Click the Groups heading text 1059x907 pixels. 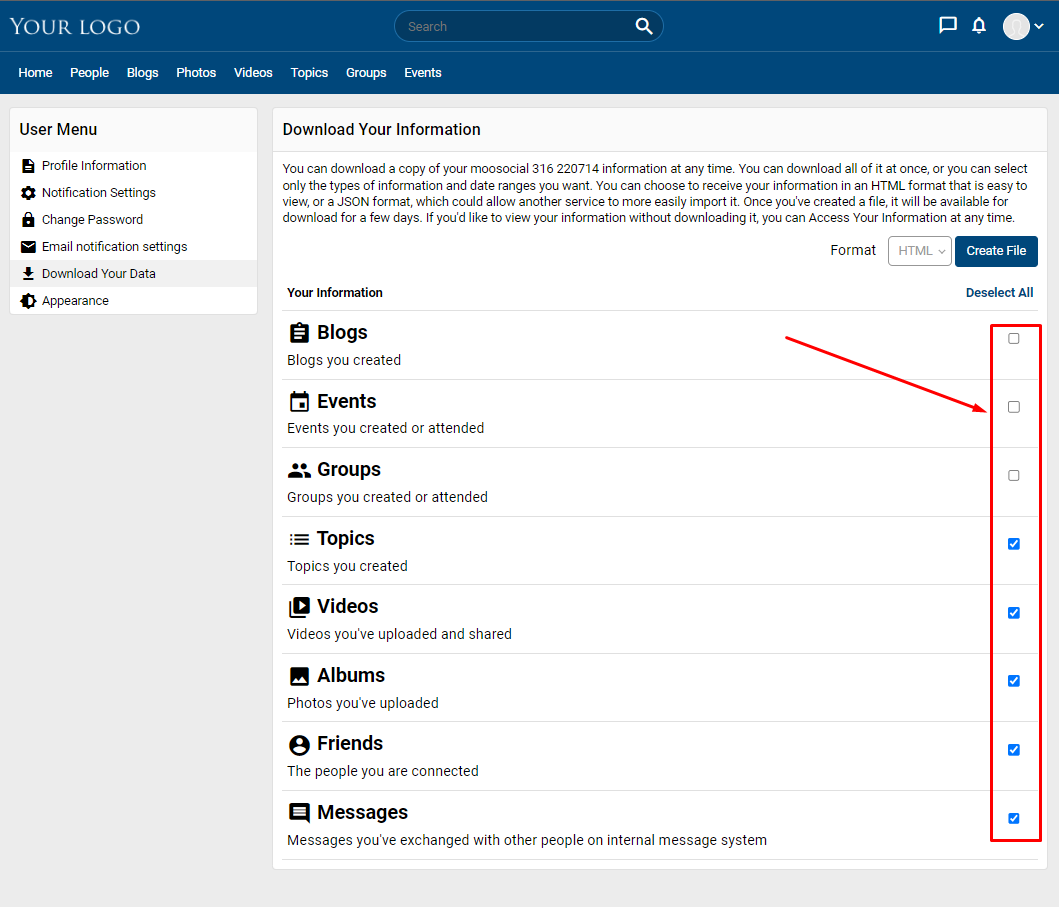click(349, 469)
